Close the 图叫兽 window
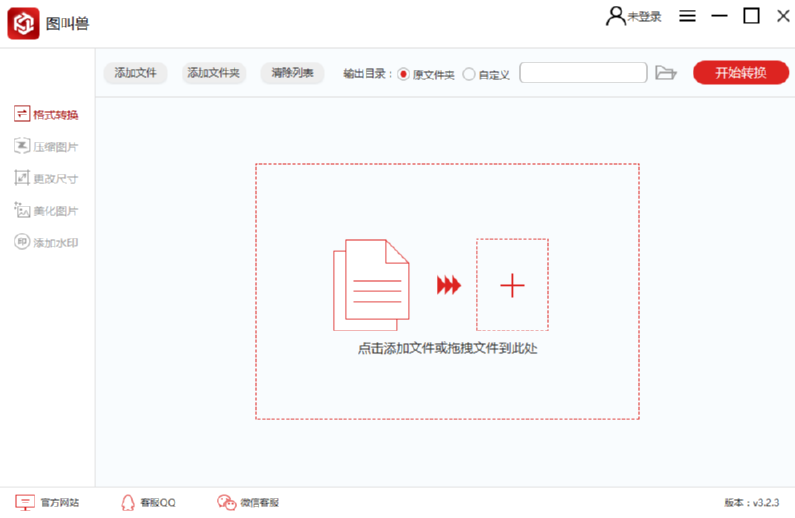Screen dimensions: 795x518 tap(783, 16)
